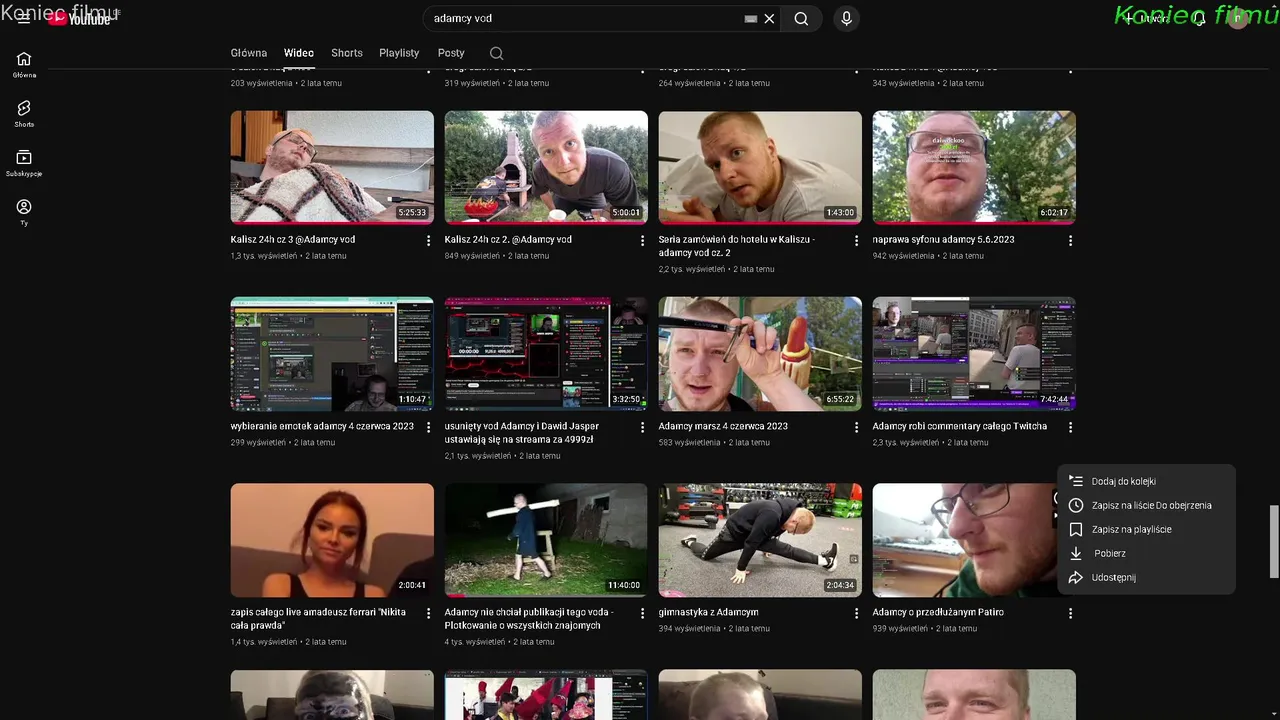Switch to the channel Shorts tab
Viewport: 1280px width, 720px height.
[x=347, y=53]
